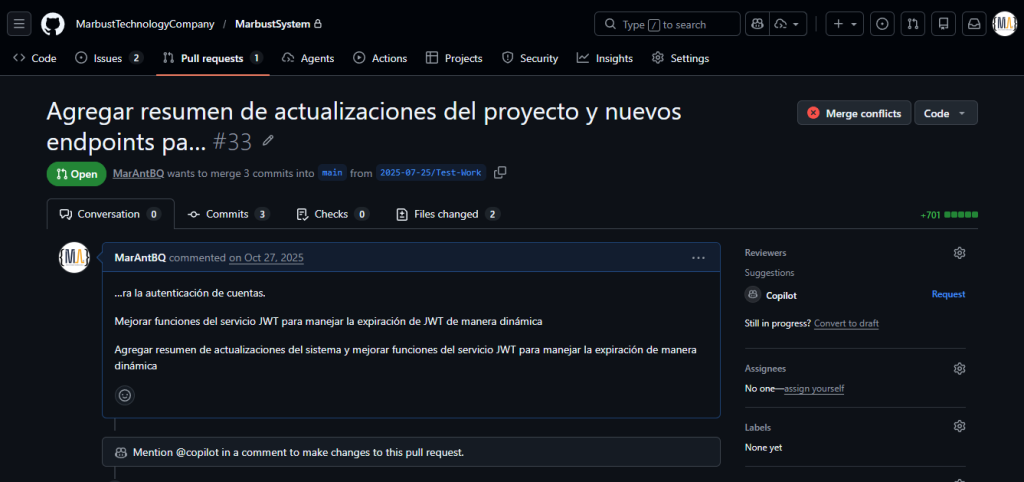This screenshot has height=482, width=1024.
Task: Expand the create new plus dropdown
Action: tap(845, 24)
